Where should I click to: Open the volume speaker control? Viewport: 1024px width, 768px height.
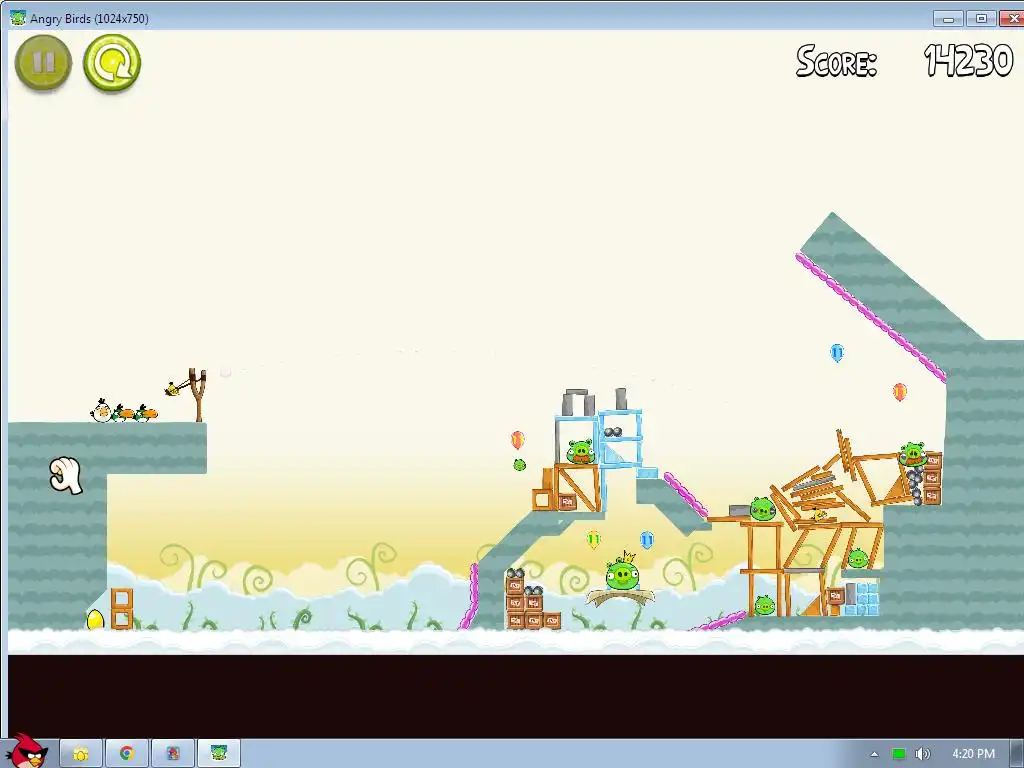(922, 754)
